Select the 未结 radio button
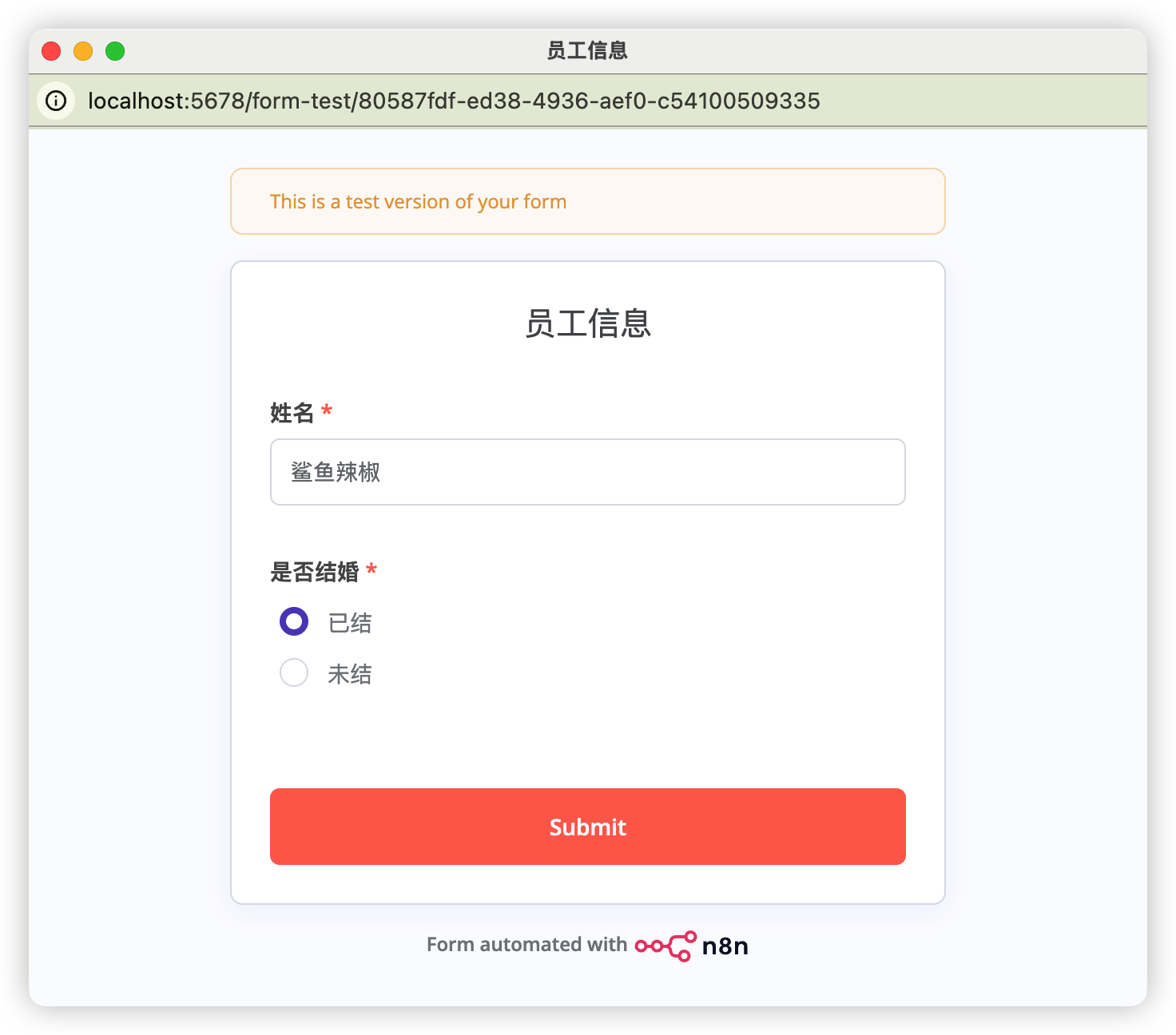1176x1035 pixels. pyautogui.click(x=294, y=672)
